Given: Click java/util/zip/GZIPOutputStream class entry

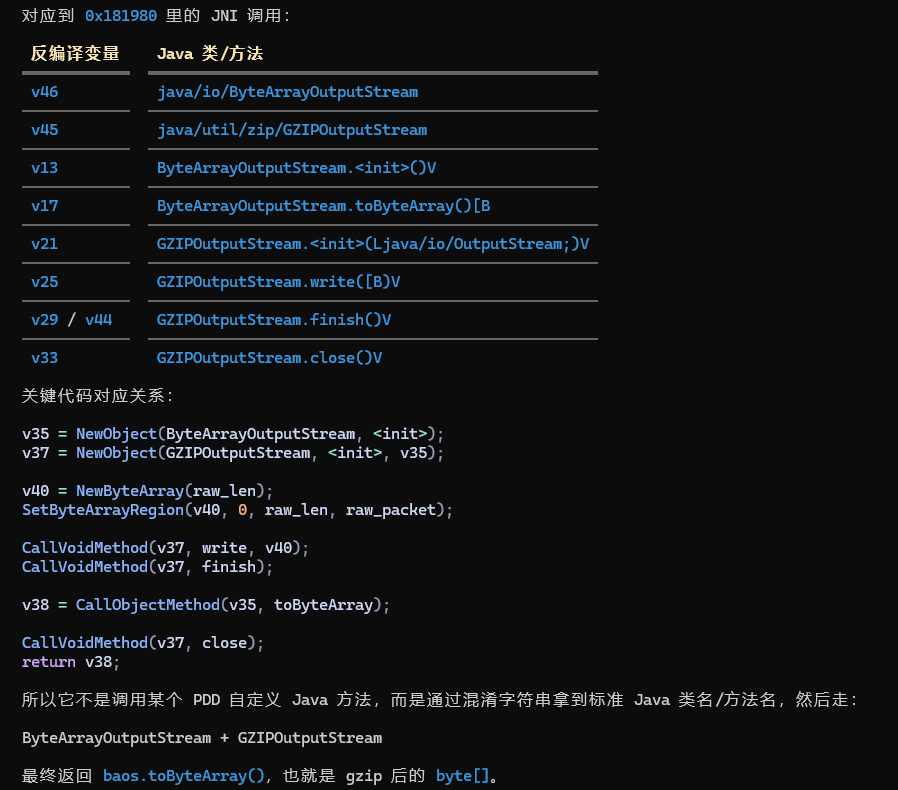Looking at the screenshot, I should pyautogui.click(x=292, y=129).
